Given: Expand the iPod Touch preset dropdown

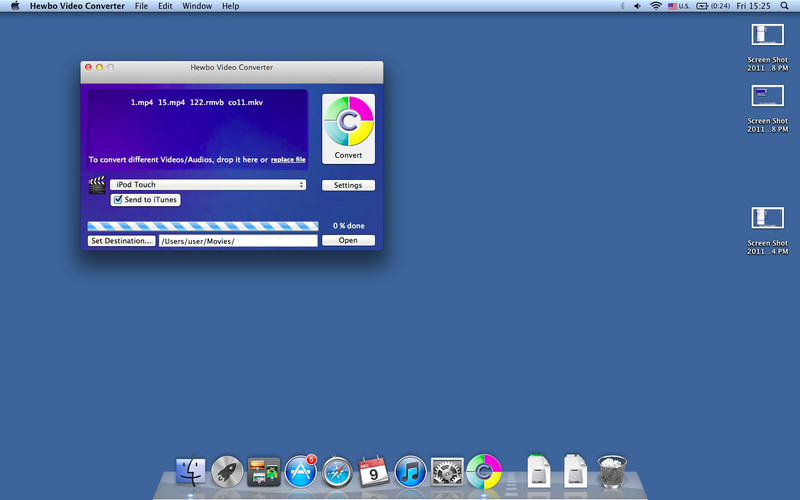Looking at the screenshot, I should coord(208,185).
